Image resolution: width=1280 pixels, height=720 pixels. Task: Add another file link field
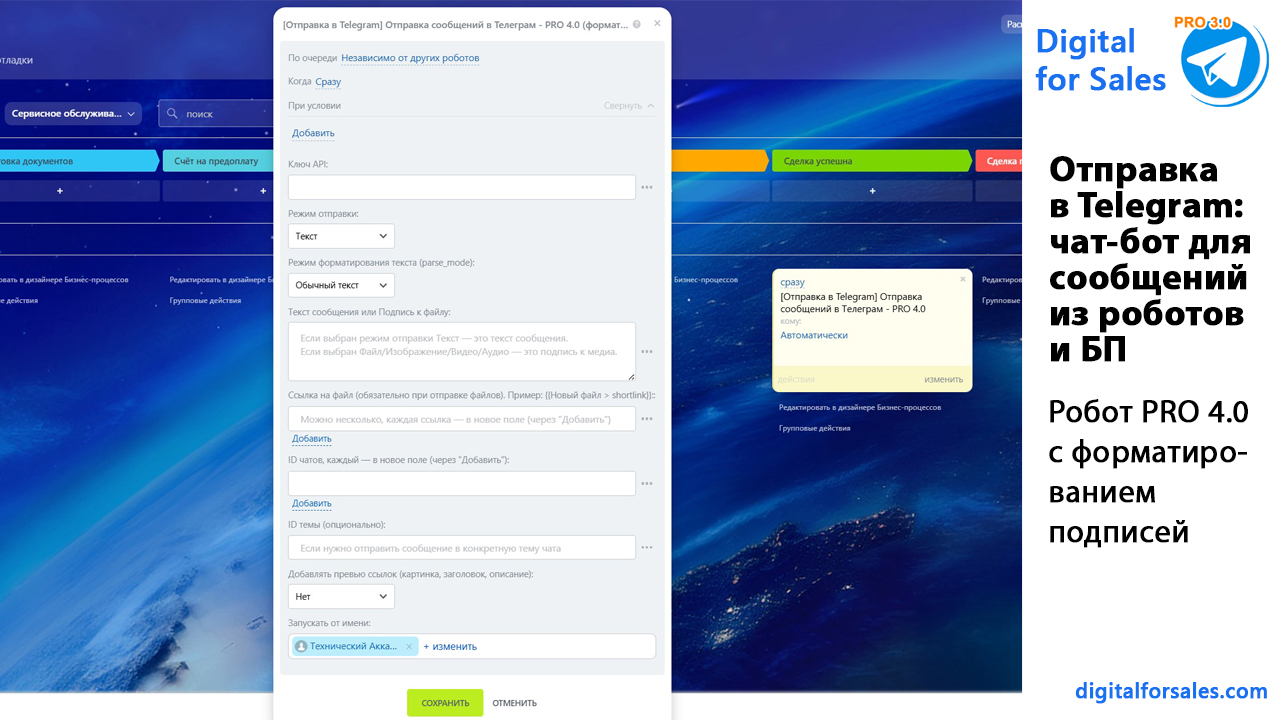click(x=312, y=439)
